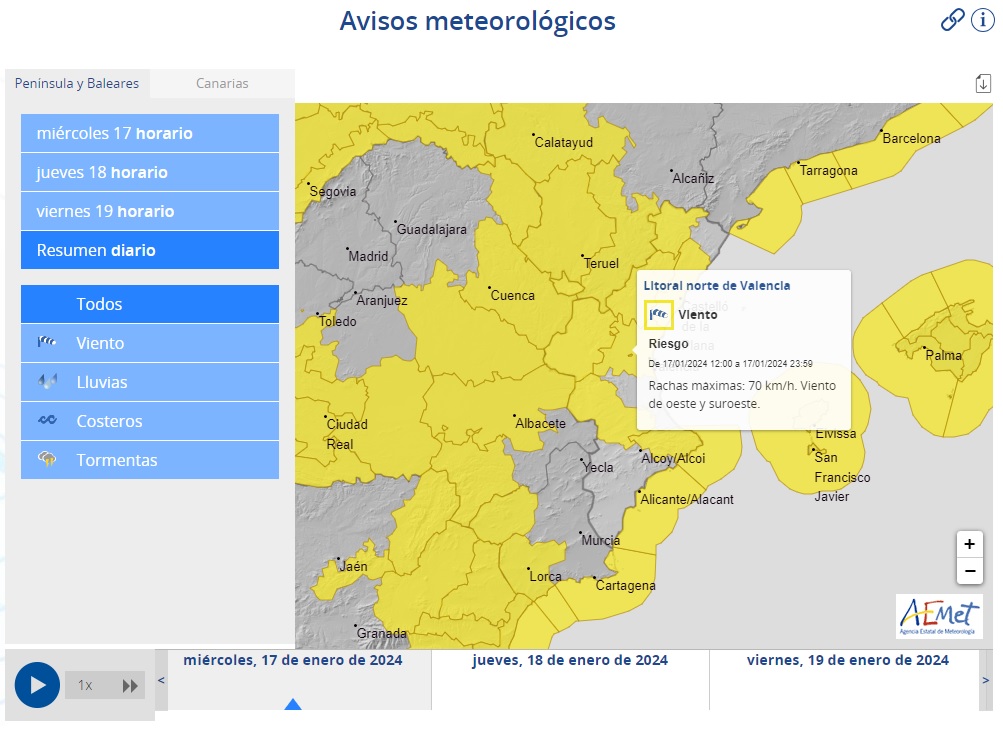
Task: Zoom out using the map minus button
Action: pos(968,571)
